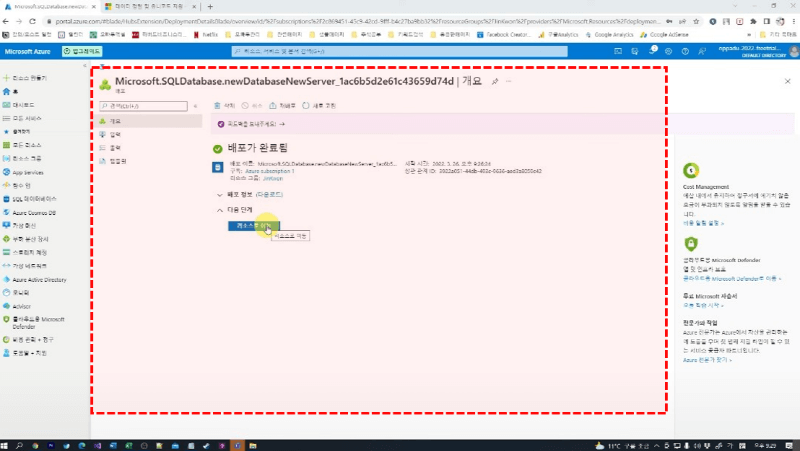The height and width of the screenshot is (451, 800).
Task: Collapse the deployment blade menu
Action: 195,106
